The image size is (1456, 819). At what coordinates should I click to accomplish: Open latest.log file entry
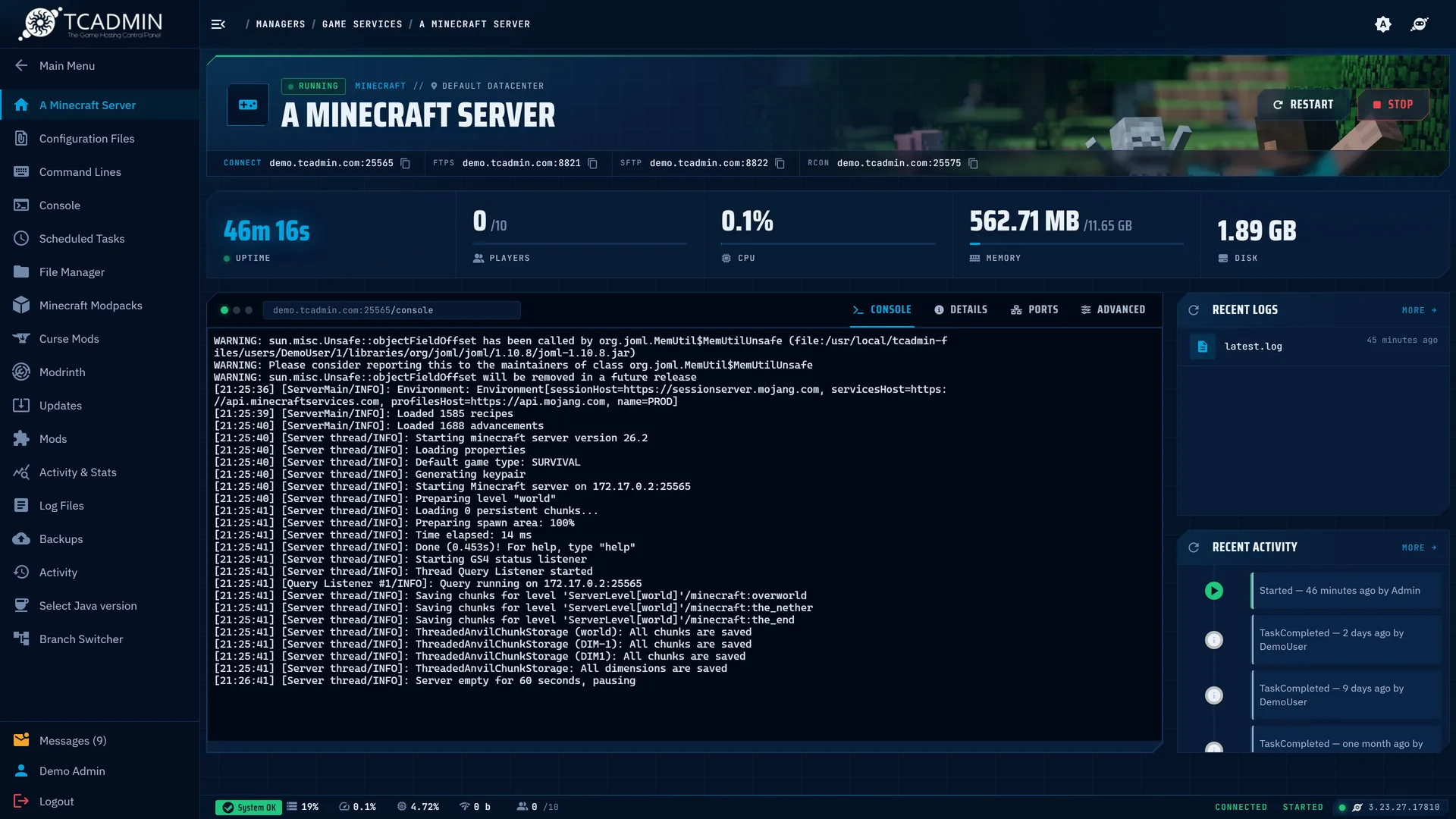pyautogui.click(x=1313, y=347)
